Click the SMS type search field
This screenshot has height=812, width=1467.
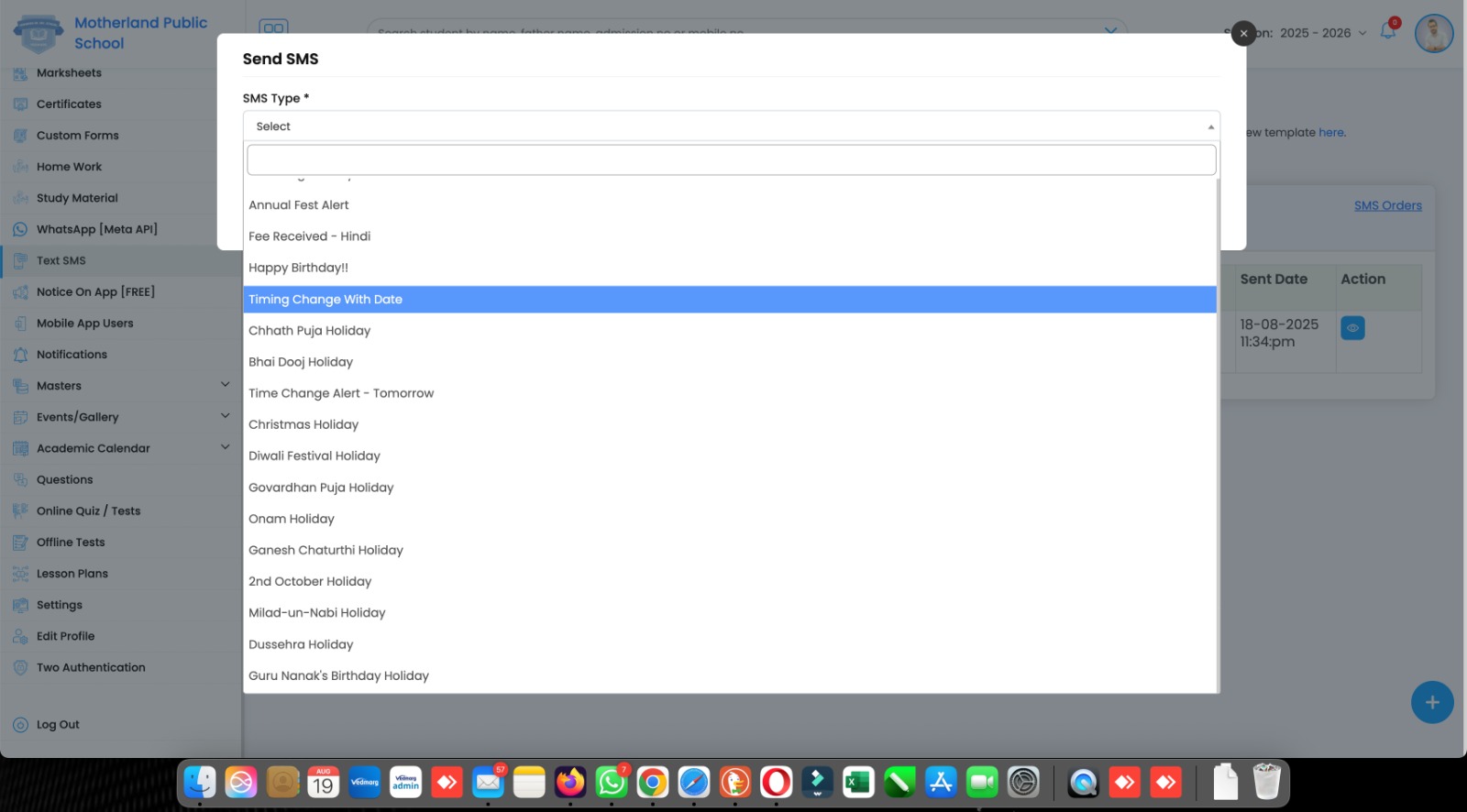point(731,160)
